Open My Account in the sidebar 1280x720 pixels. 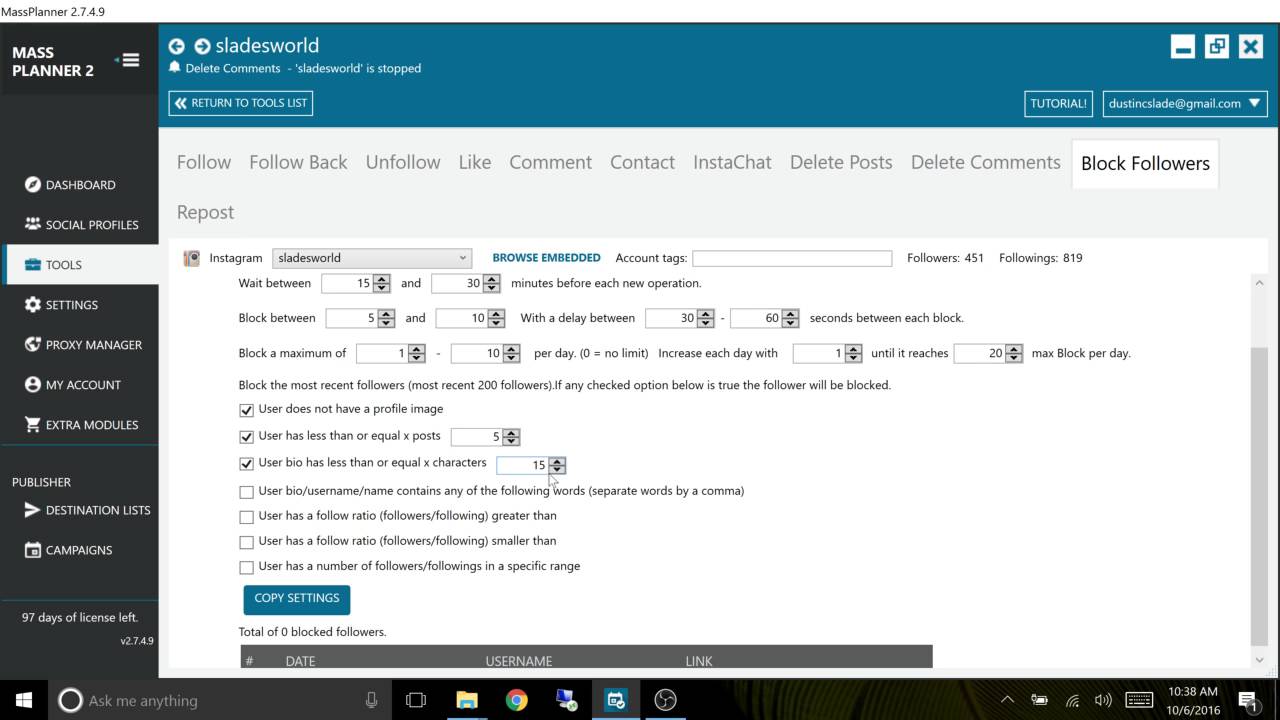(x=72, y=385)
